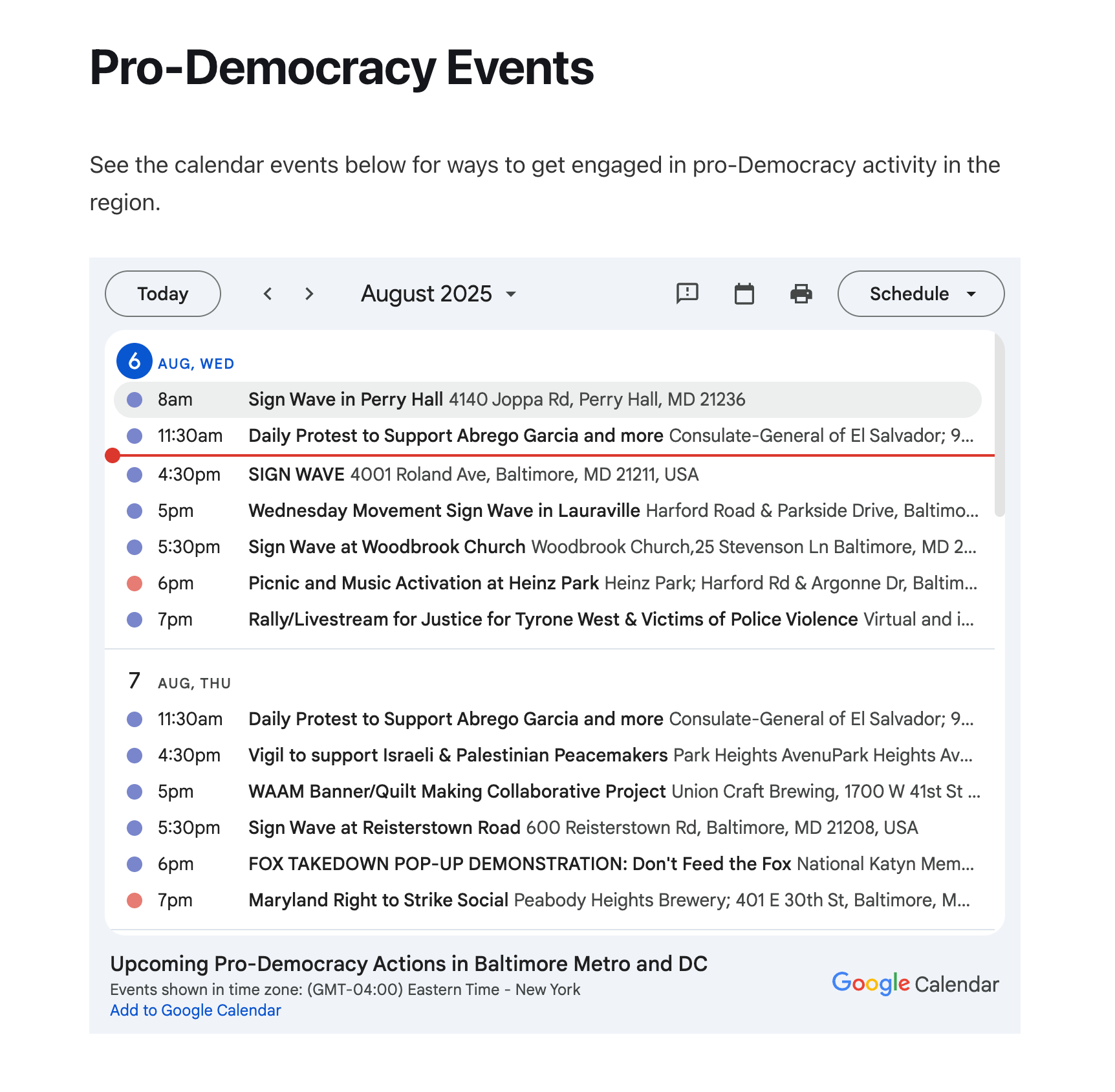Open the Maryland Right to Strike Social
Image resolution: width=1115 pixels, height=1092 pixels.
pos(378,901)
